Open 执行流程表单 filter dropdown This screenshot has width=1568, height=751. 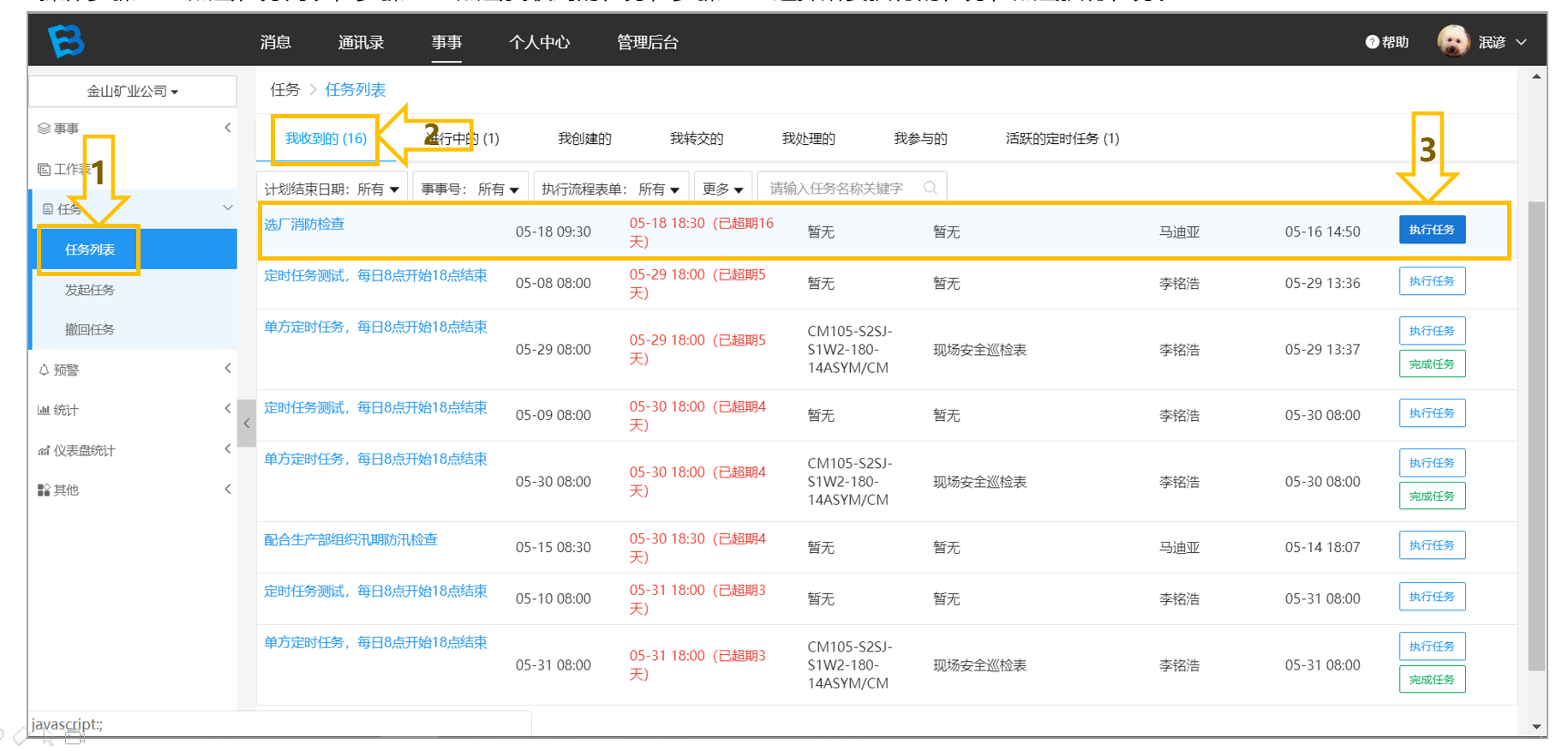(x=611, y=189)
